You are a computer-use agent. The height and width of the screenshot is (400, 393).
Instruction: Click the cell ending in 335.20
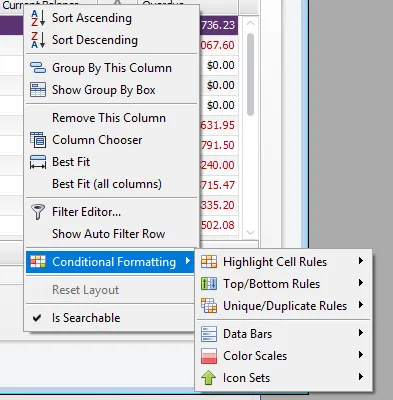click(x=219, y=205)
